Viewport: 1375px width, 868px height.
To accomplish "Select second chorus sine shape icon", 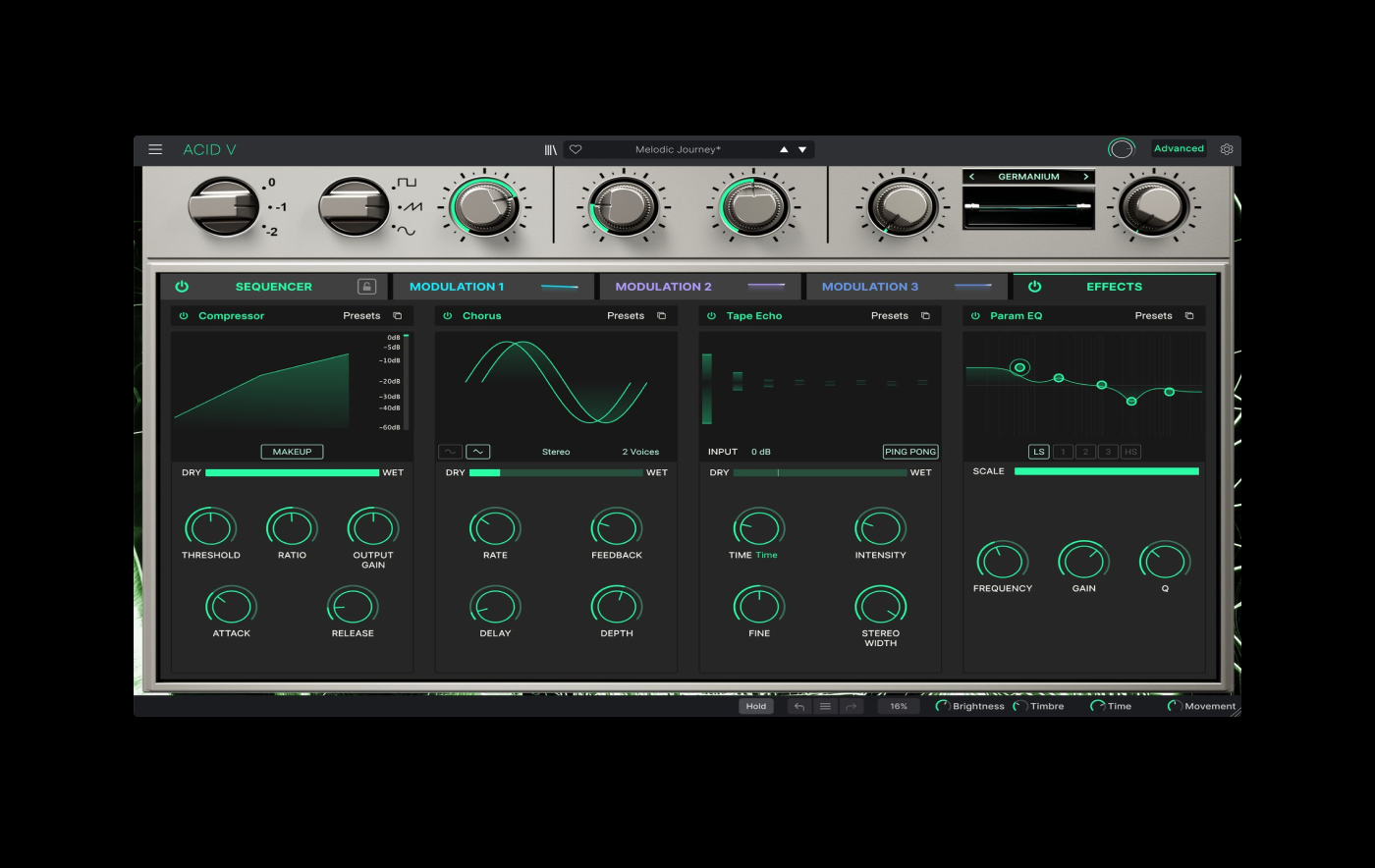I will point(477,452).
